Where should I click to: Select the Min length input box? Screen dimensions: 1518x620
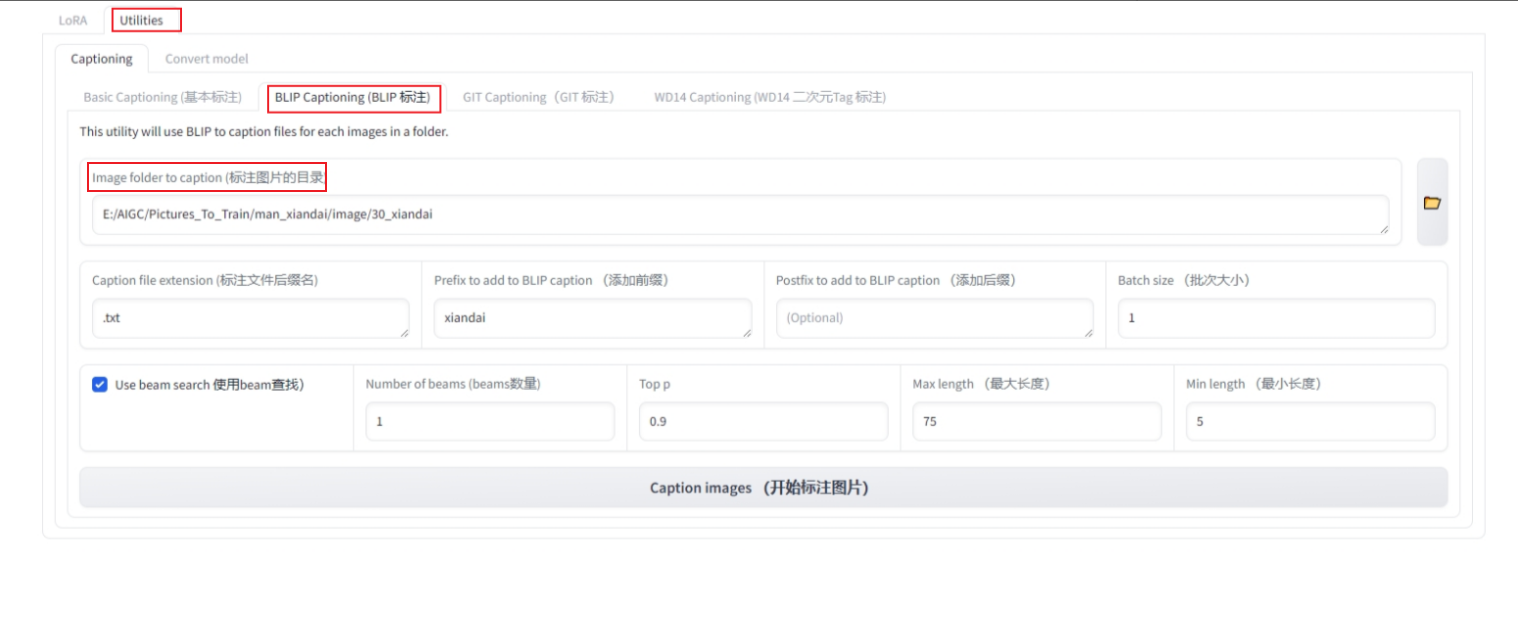coord(1309,422)
